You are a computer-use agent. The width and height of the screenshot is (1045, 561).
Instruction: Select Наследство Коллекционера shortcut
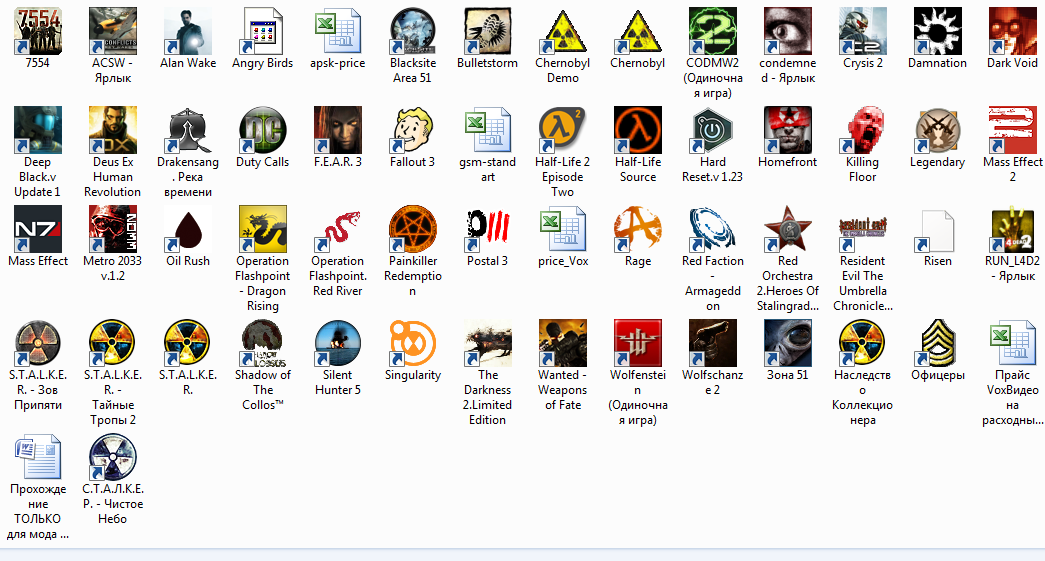[x=862, y=343]
